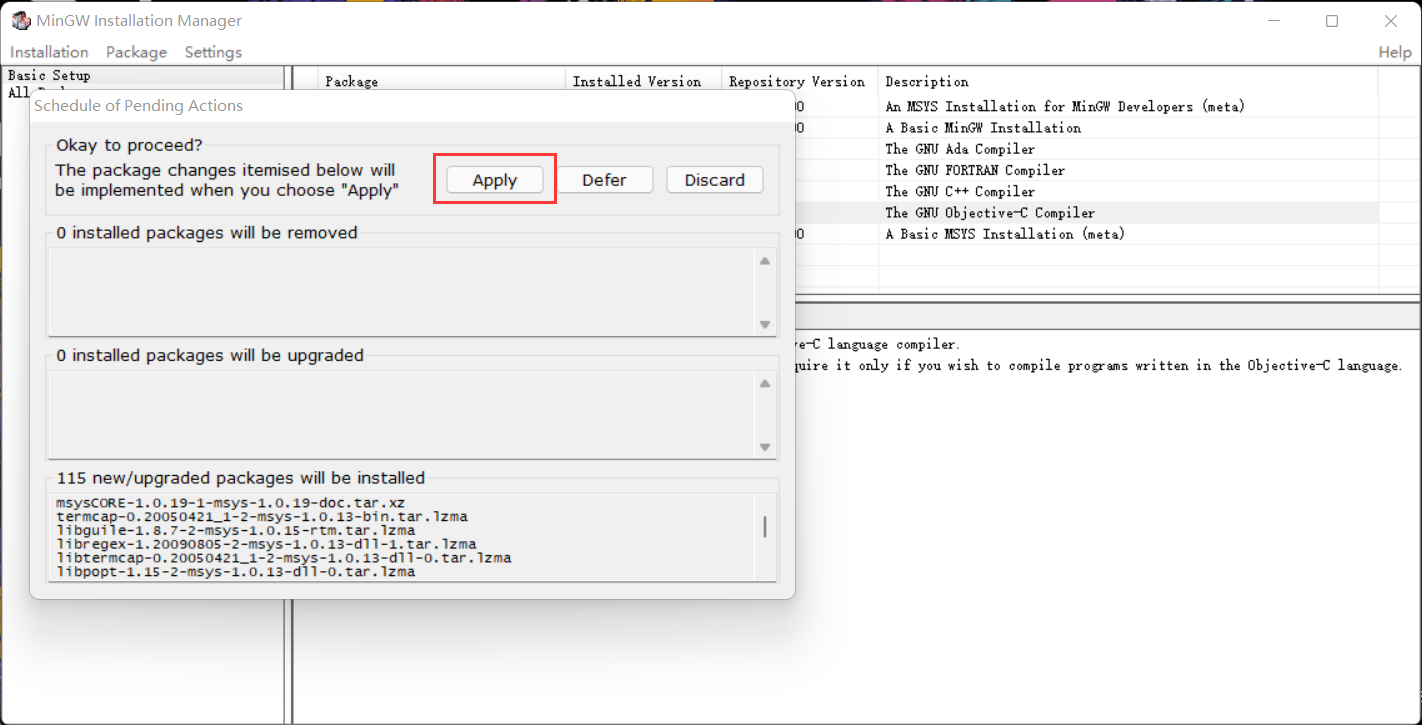Viewport: 1422px width, 725px height.
Task: Open the Settings menu
Action: [213, 52]
